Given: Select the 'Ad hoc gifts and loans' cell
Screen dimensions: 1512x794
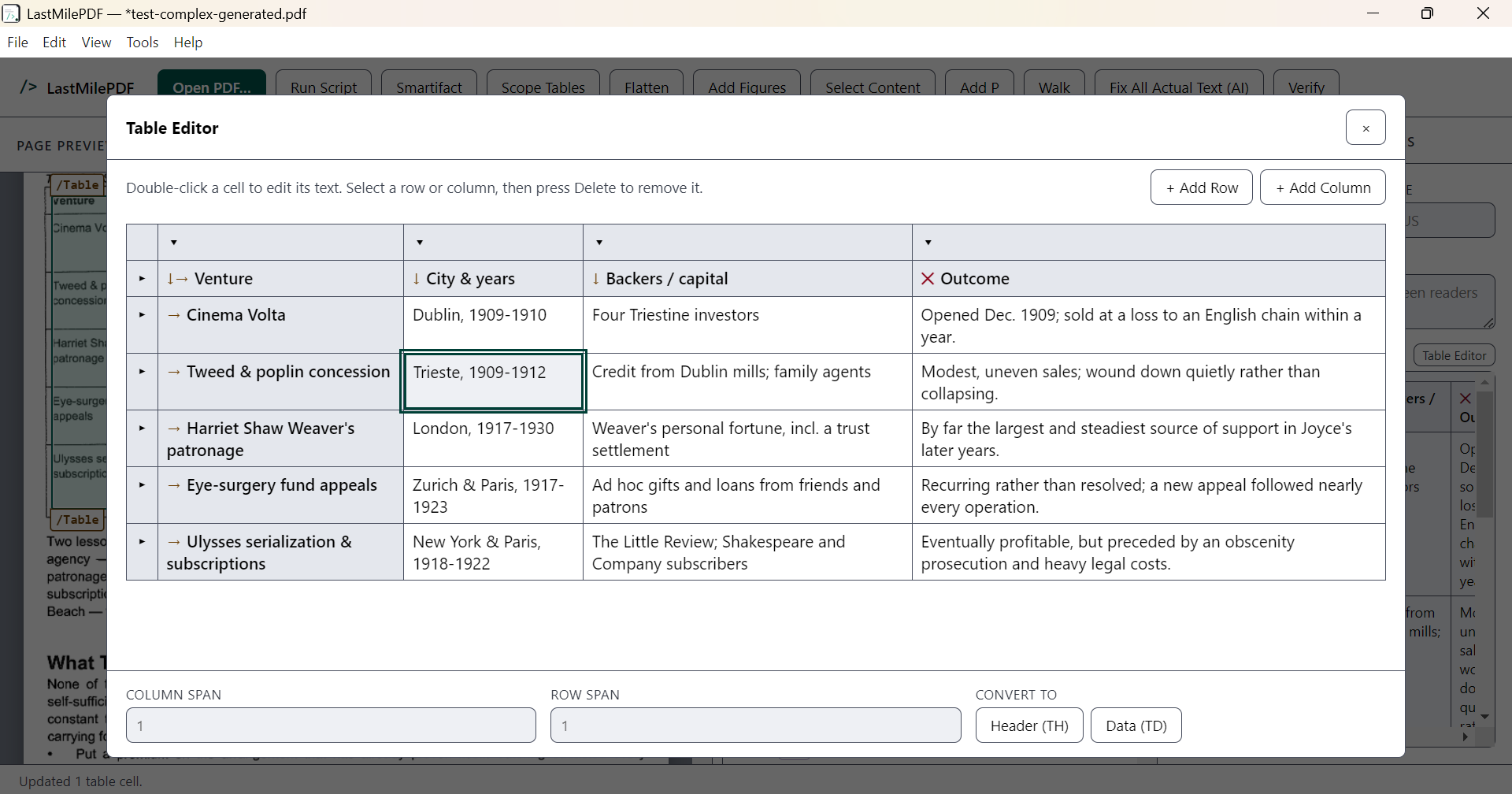Looking at the screenshot, I should coord(747,495).
